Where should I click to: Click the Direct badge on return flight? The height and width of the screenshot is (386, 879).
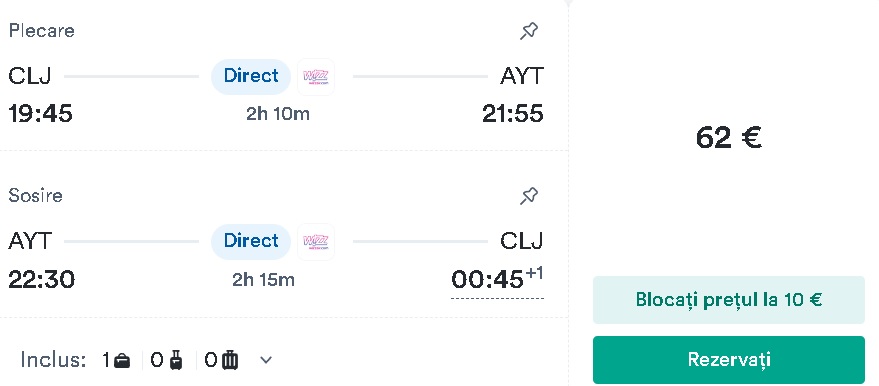[251, 241]
